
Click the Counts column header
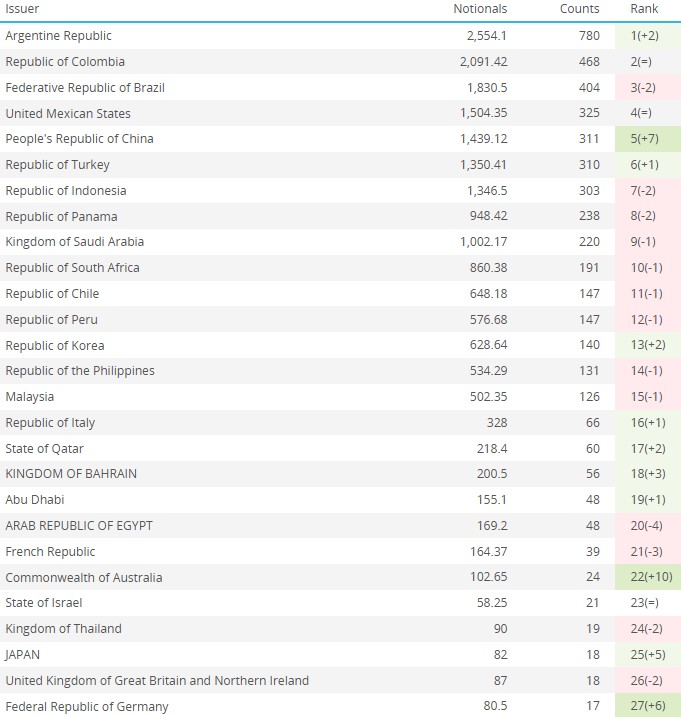[580, 9]
